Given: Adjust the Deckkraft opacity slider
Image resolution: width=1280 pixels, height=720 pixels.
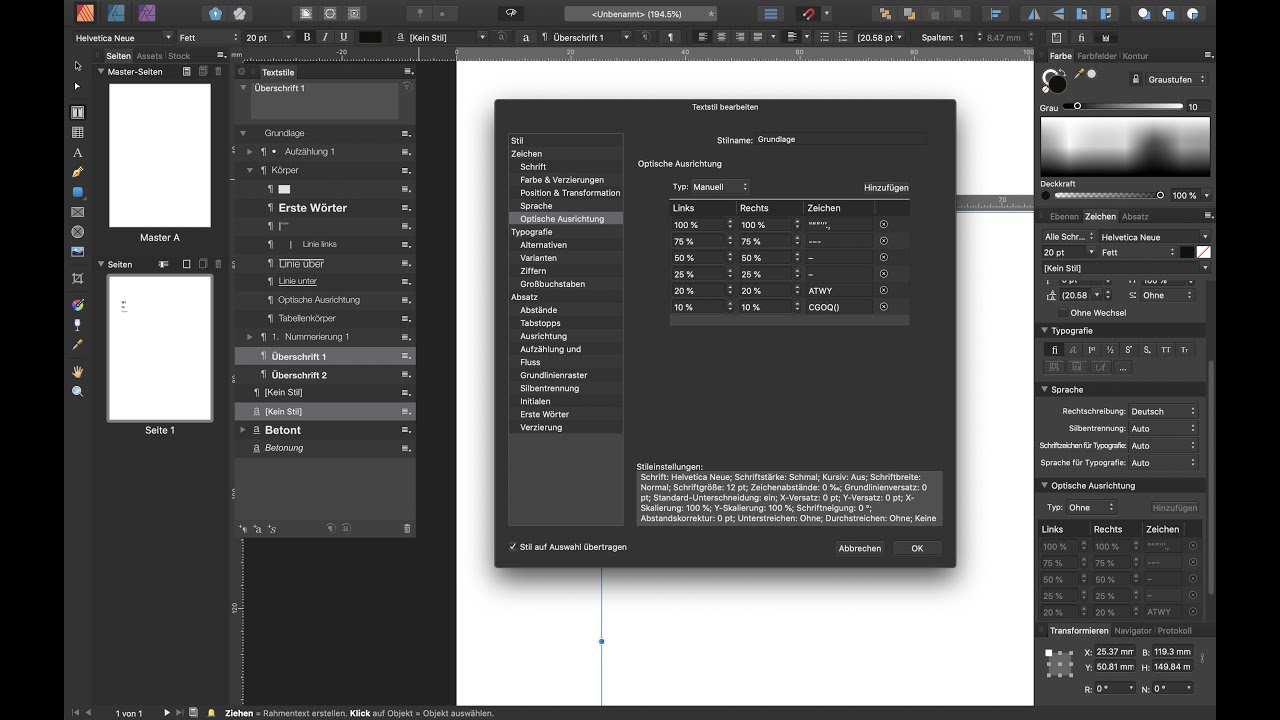Looking at the screenshot, I should point(1110,195).
